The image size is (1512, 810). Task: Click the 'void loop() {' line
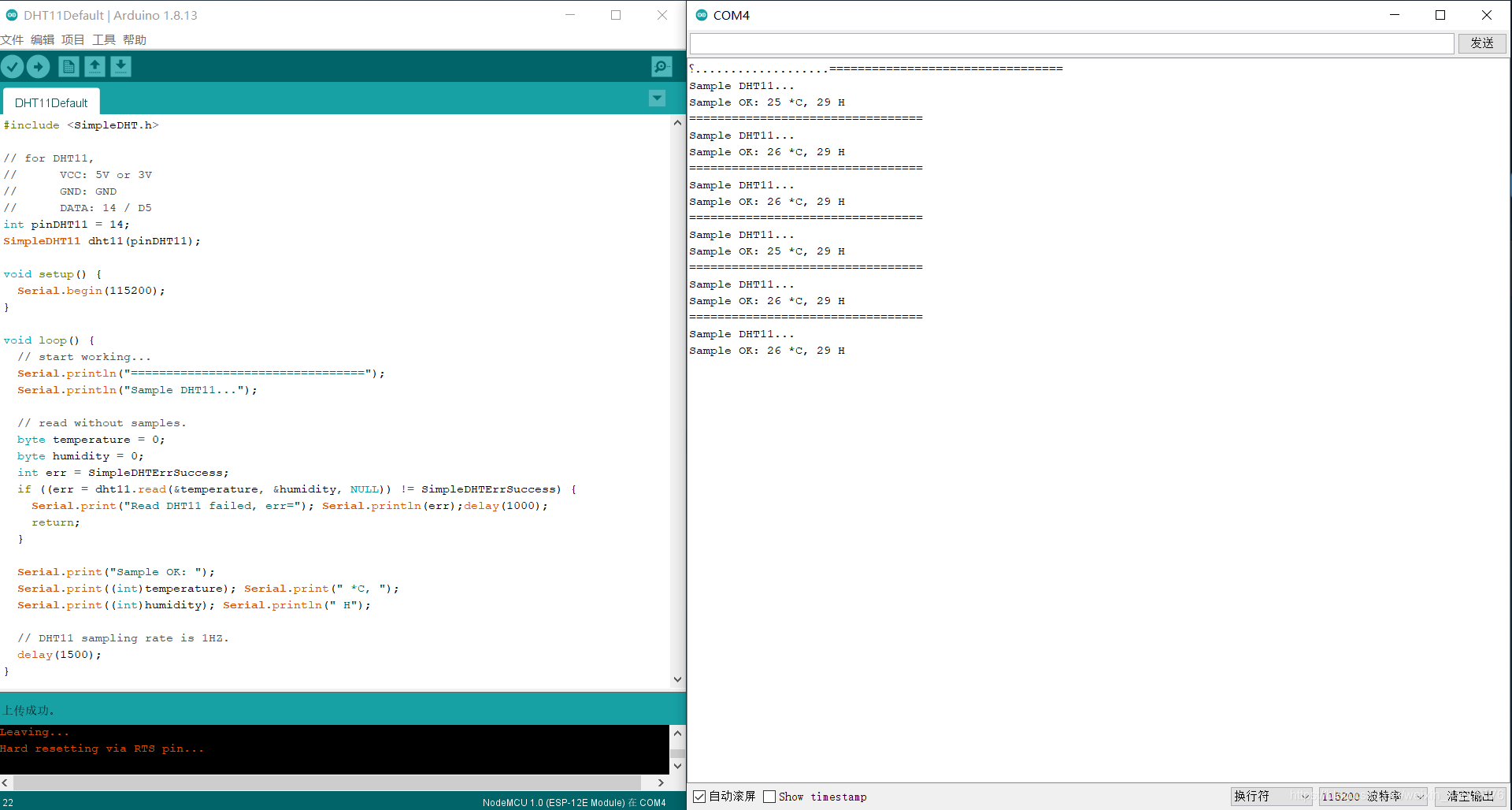[x=49, y=340]
